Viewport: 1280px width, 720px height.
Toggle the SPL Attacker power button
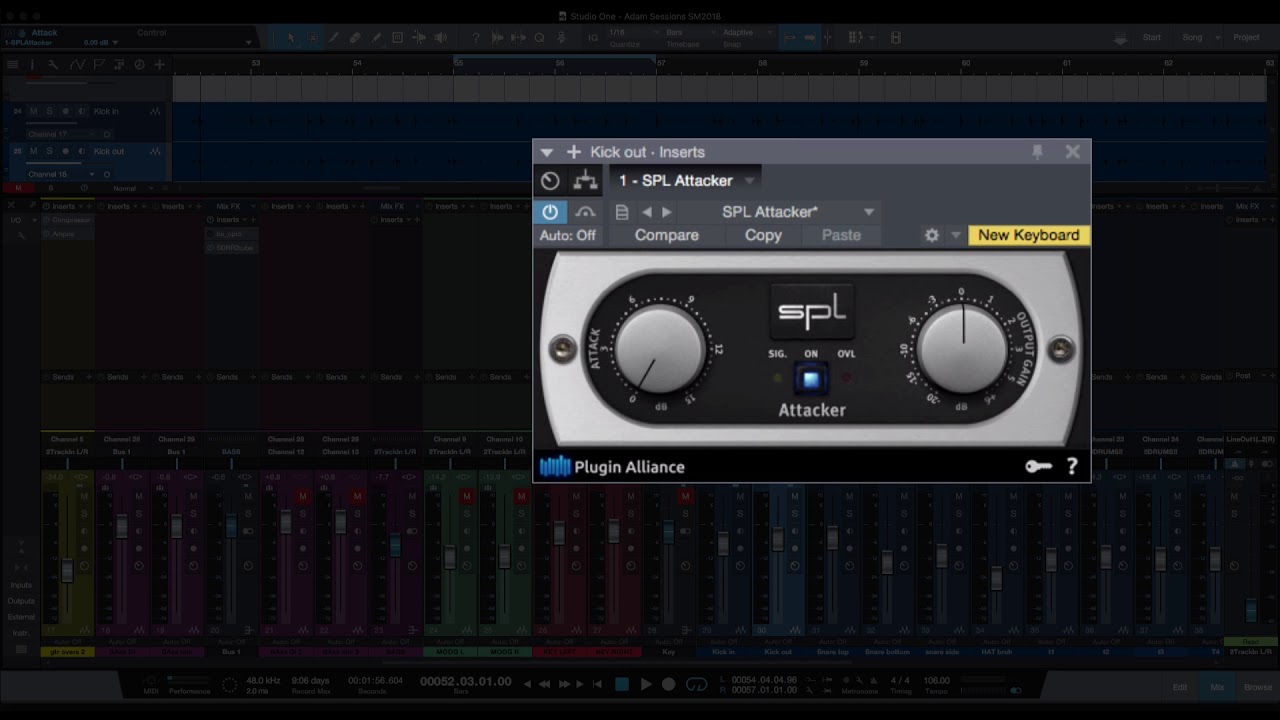[550, 212]
